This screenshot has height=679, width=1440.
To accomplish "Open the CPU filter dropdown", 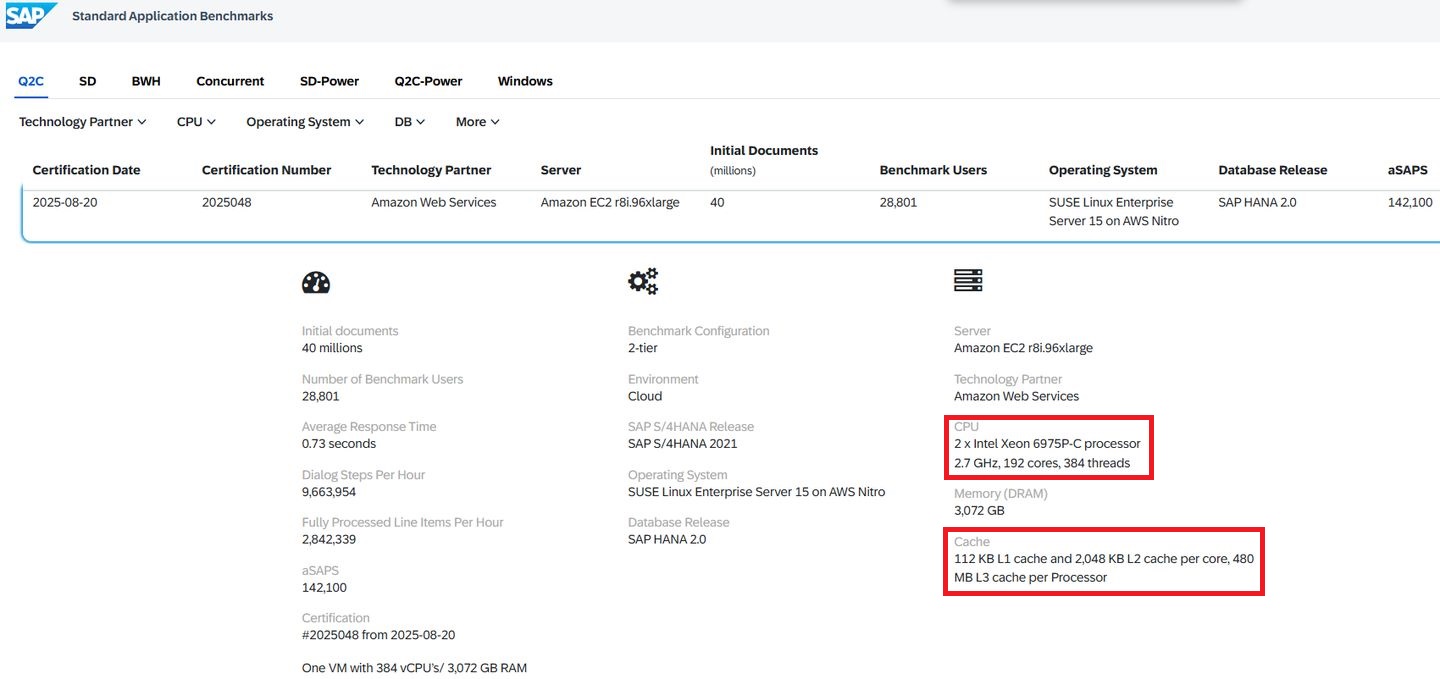I will pyautogui.click(x=196, y=122).
